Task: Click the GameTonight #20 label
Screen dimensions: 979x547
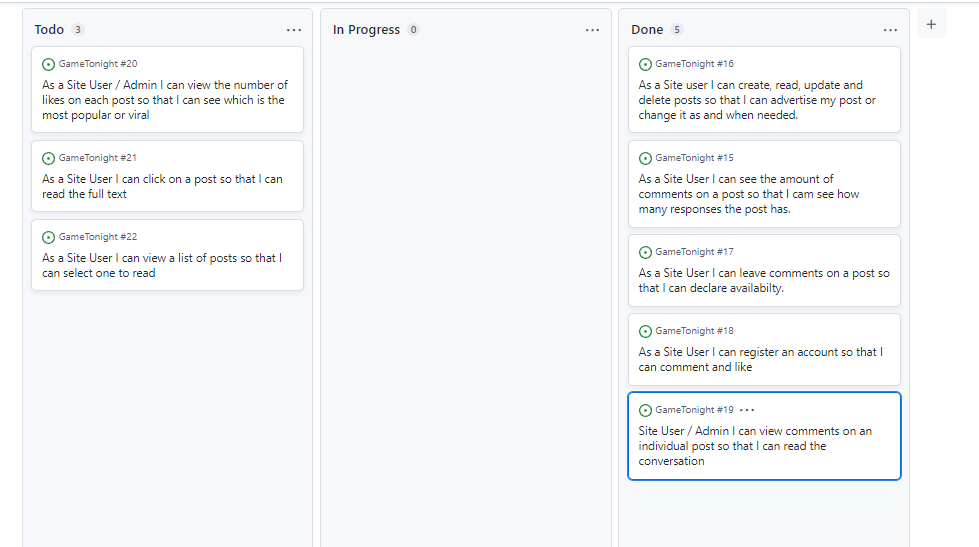Action: pos(98,64)
